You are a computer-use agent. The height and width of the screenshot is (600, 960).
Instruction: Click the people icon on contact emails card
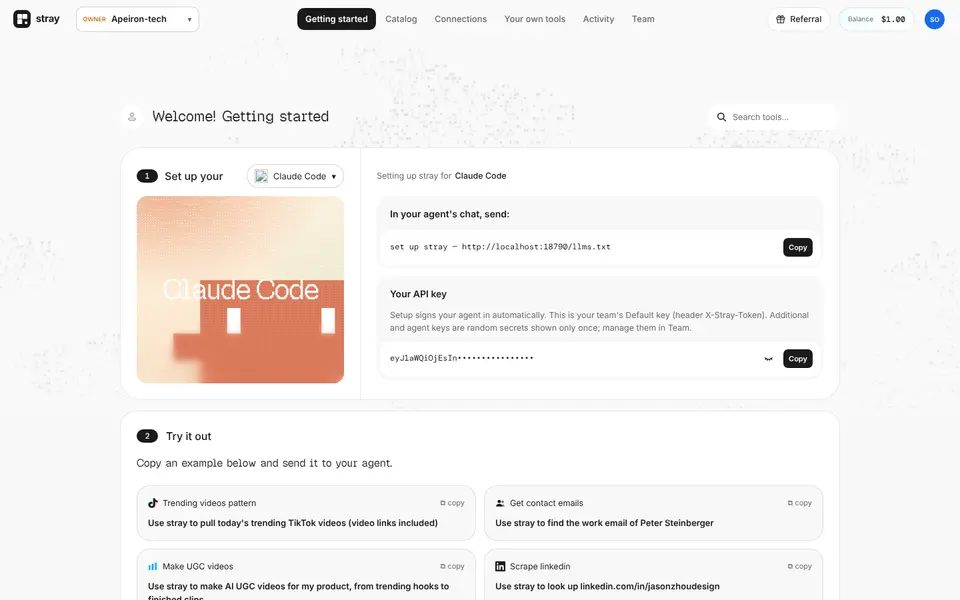(500, 503)
